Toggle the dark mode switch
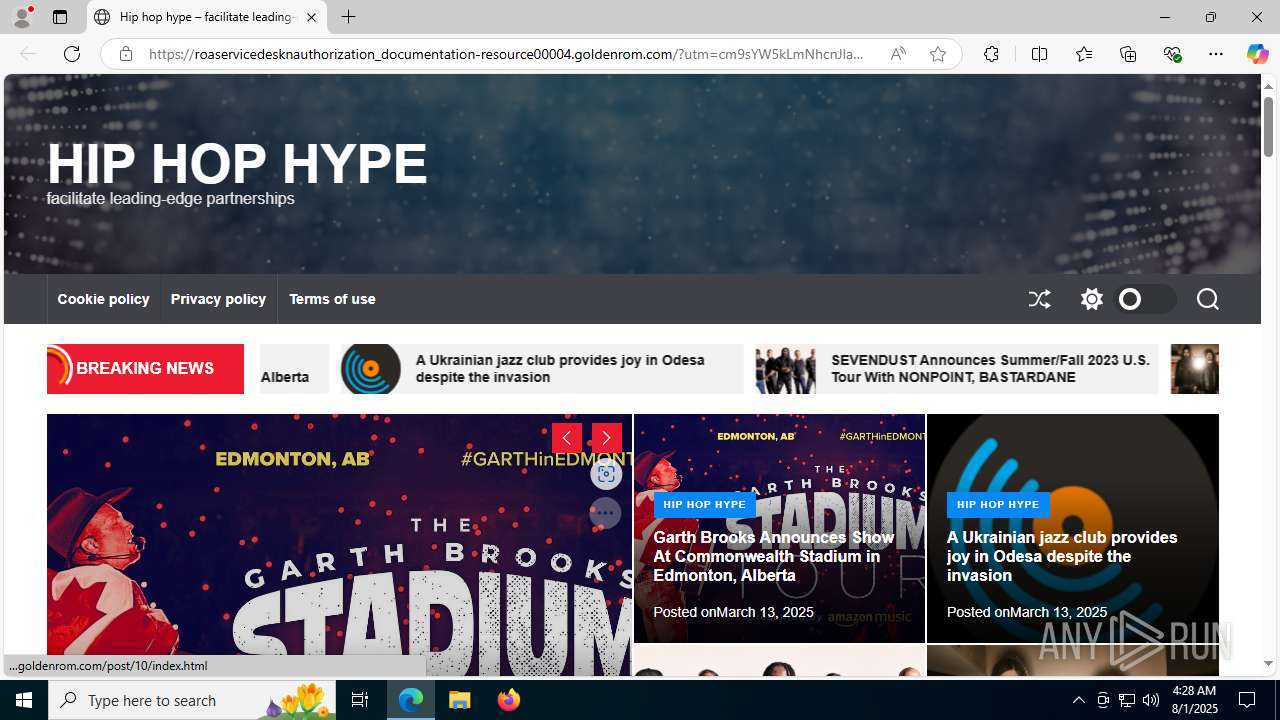This screenshot has width=1280, height=720. coord(1145,299)
